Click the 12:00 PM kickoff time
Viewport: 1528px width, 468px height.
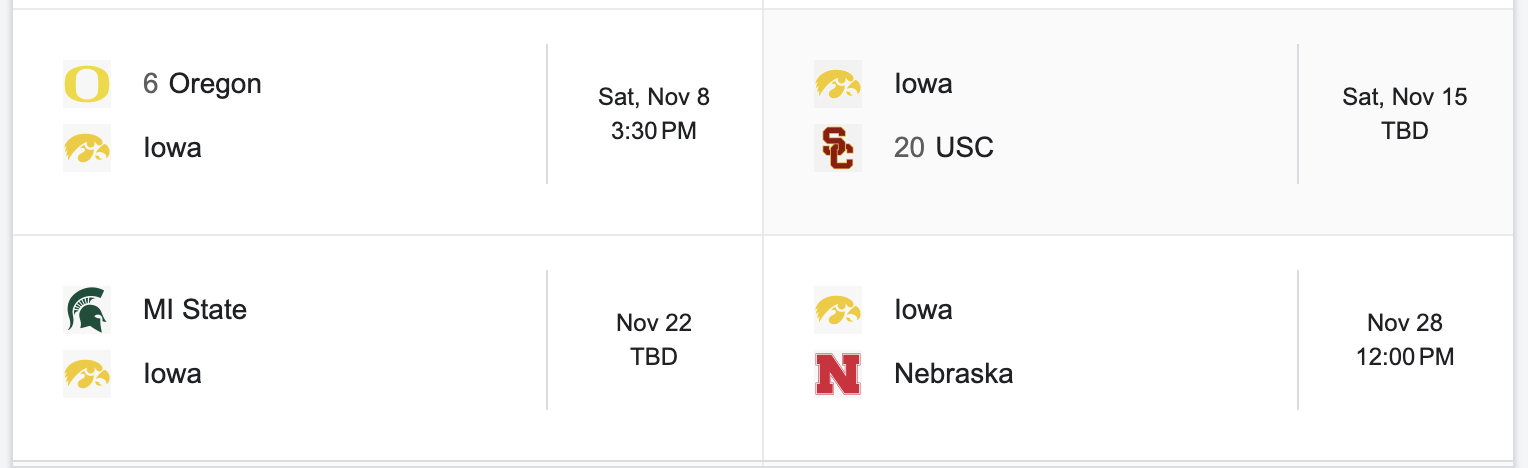1405,357
